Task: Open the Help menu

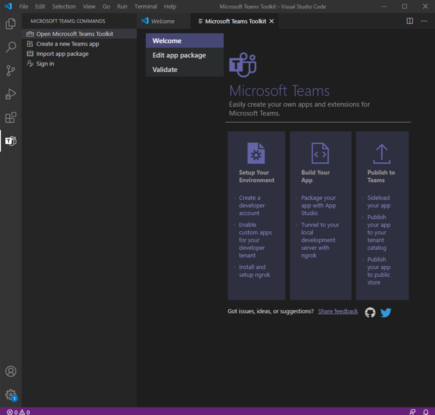Action: pos(170,6)
